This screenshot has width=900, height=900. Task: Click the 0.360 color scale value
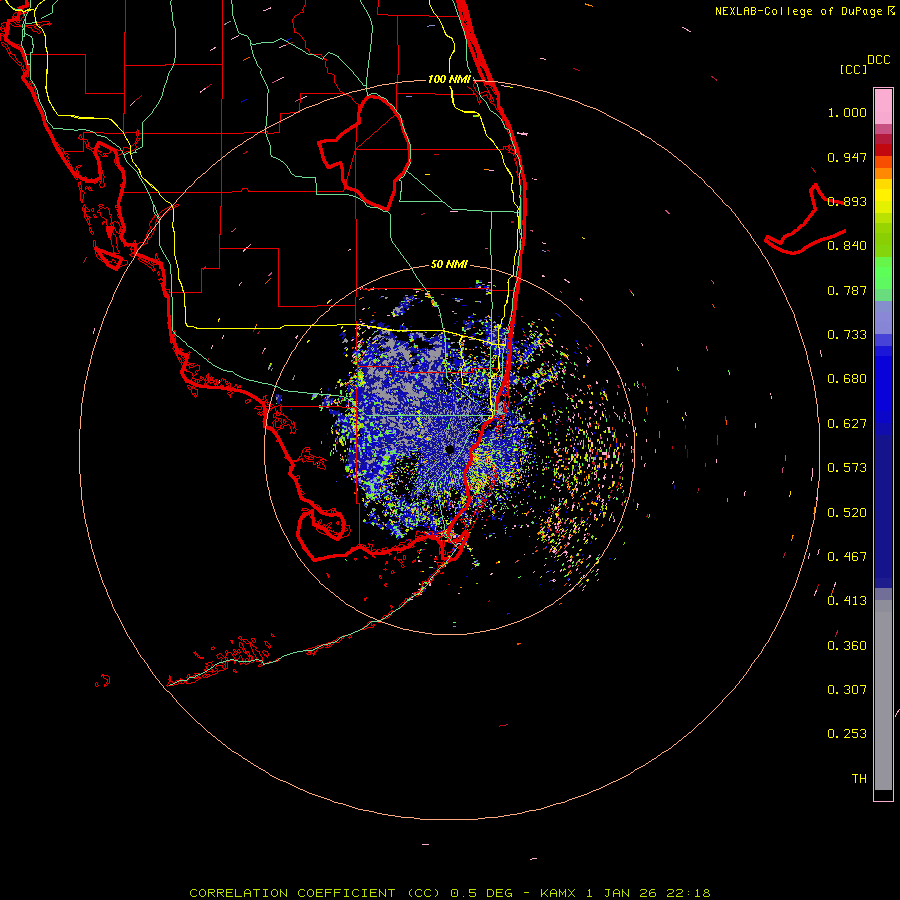(847, 646)
